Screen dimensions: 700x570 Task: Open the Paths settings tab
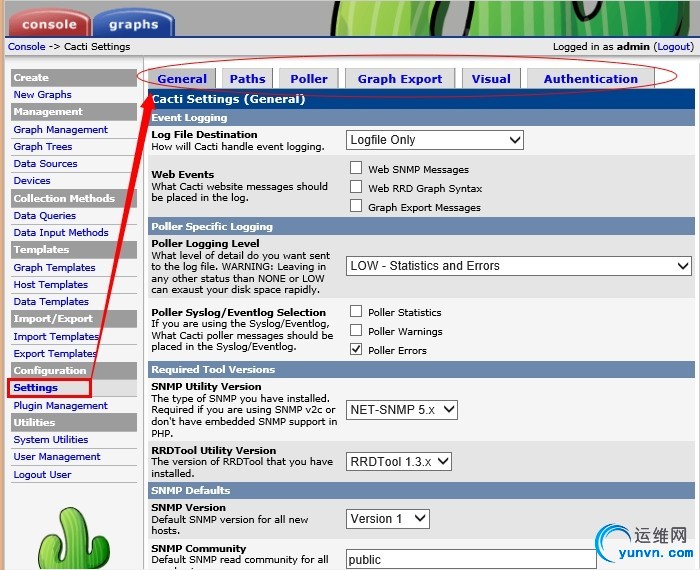pos(247,79)
